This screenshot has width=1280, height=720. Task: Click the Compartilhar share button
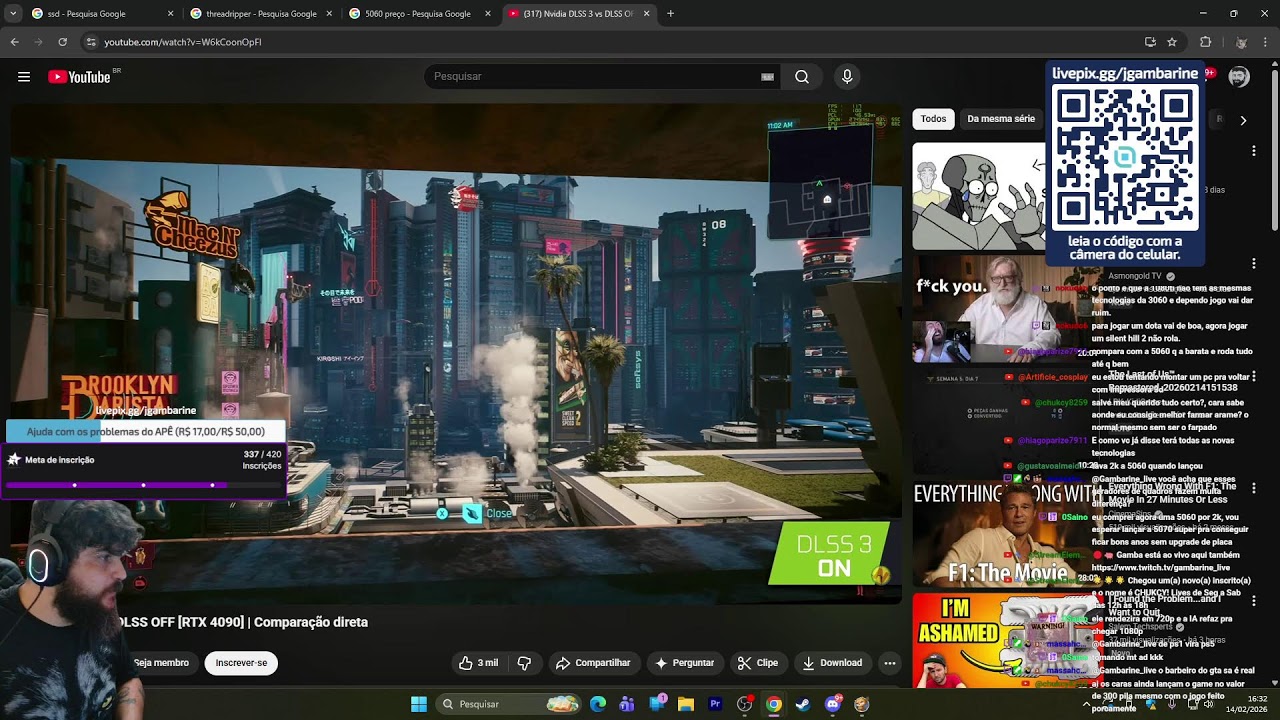593,663
